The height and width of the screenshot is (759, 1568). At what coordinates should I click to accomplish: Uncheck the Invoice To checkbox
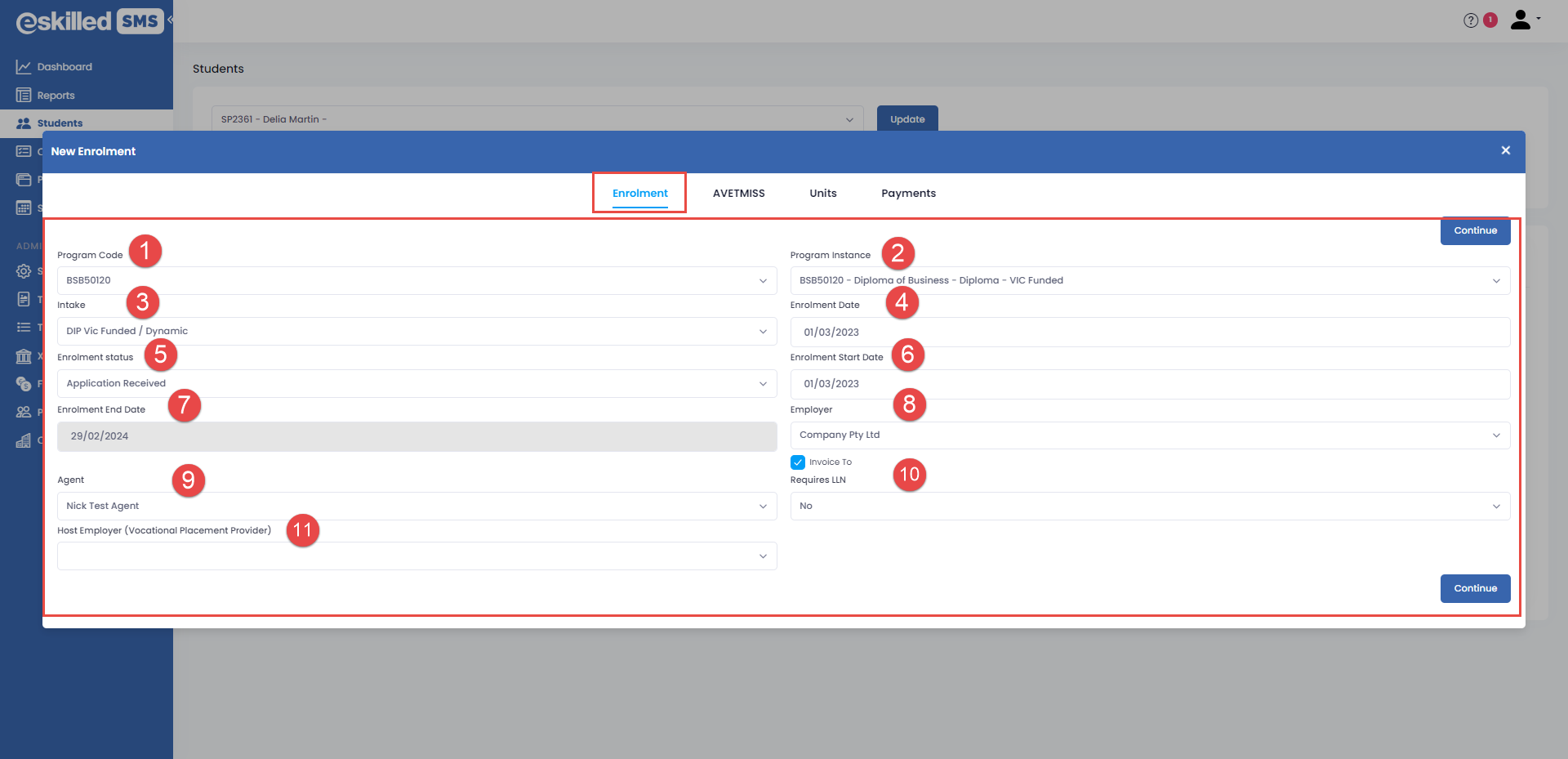(x=798, y=462)
